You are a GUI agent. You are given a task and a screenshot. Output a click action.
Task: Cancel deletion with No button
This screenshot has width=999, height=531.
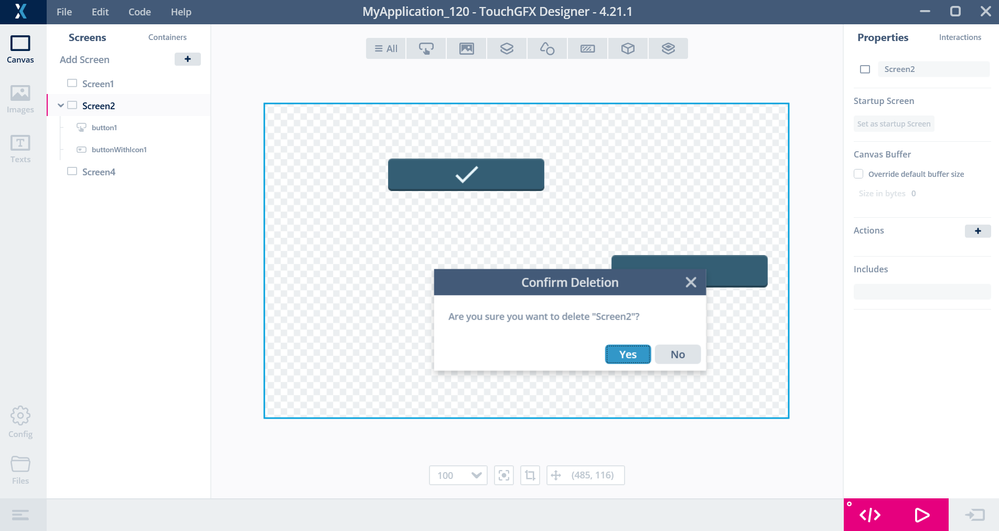(x=678, y=354)
